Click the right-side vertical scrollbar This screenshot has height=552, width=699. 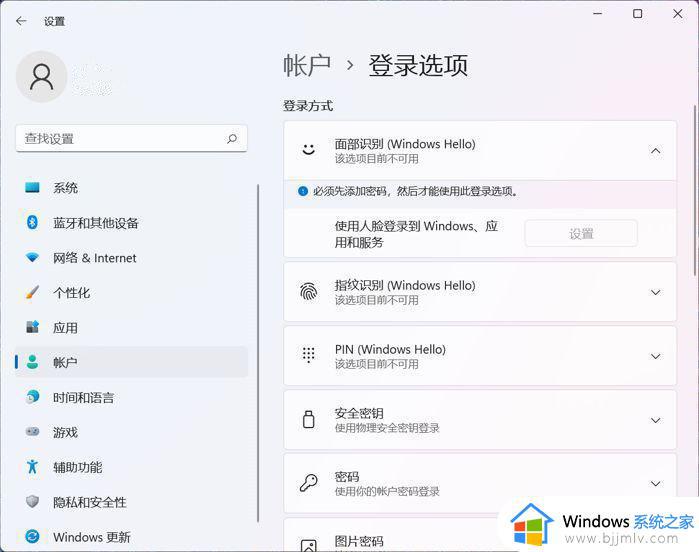(695, 191)
